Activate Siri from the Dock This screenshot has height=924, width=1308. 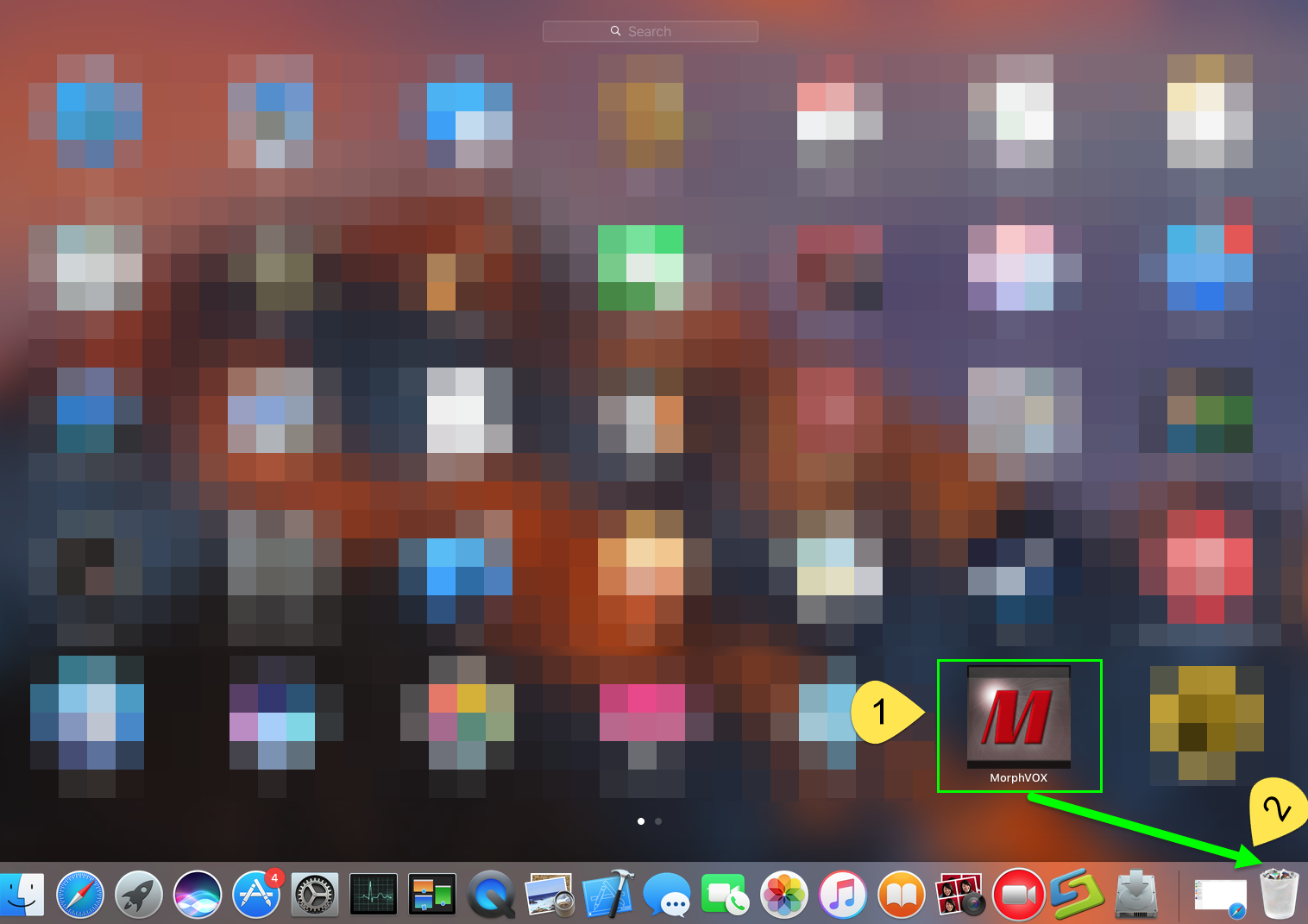(x=197, y=895)
